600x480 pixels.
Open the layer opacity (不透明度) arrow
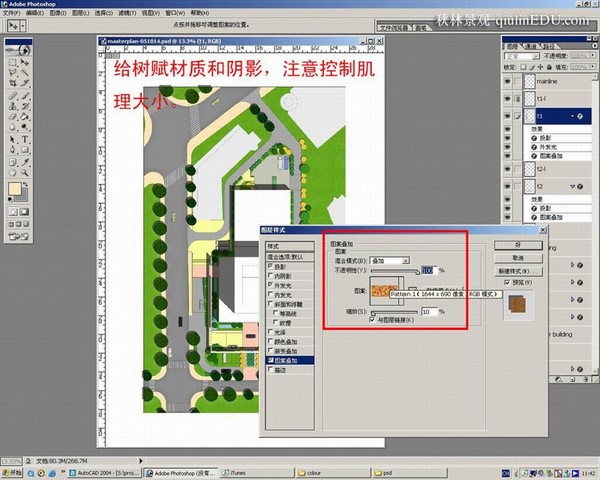pos(593,56)
